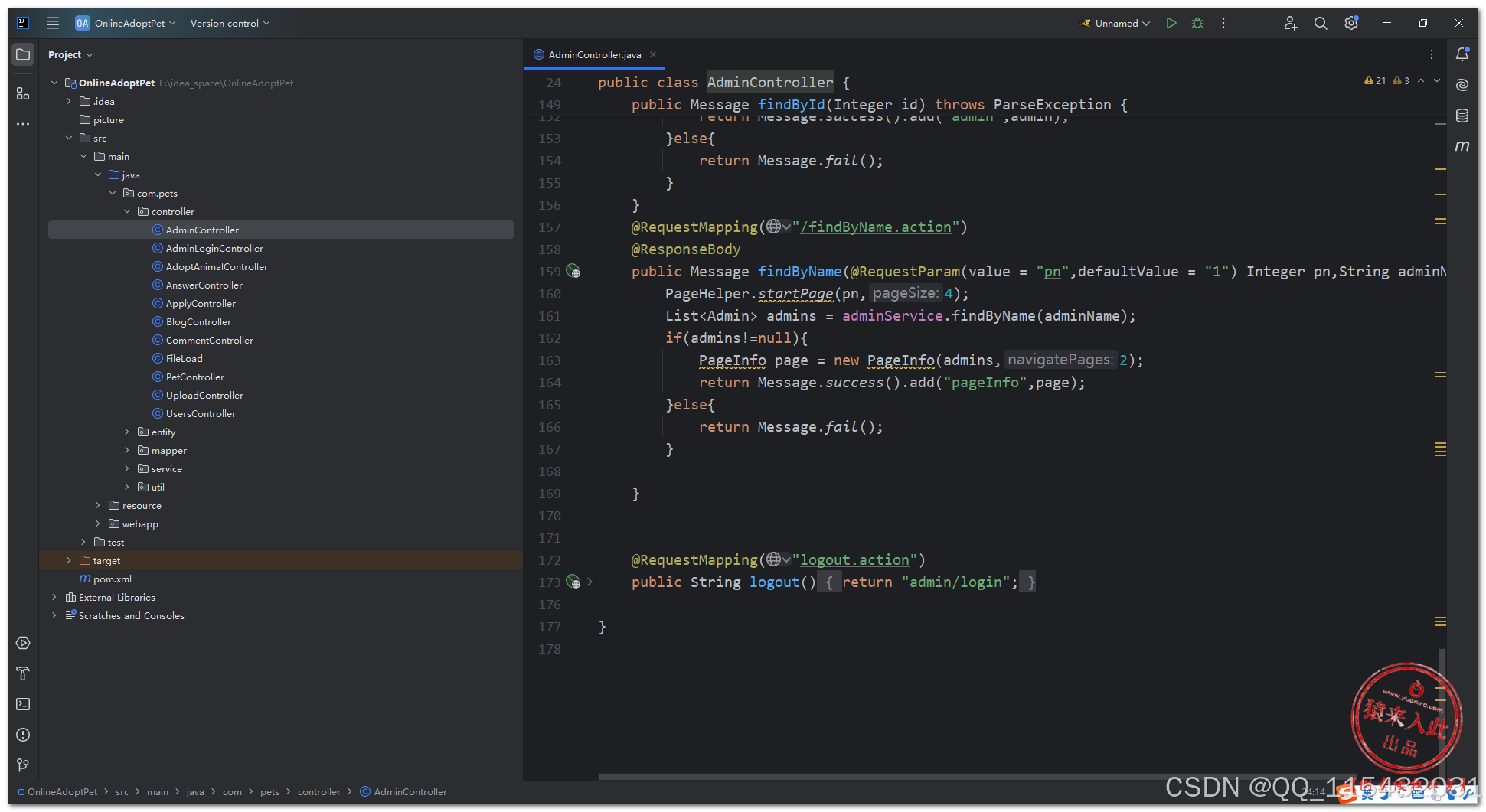Viewport: 1486px width, 812px height.
Task: Expand the entity package
Action: [127, 432]
